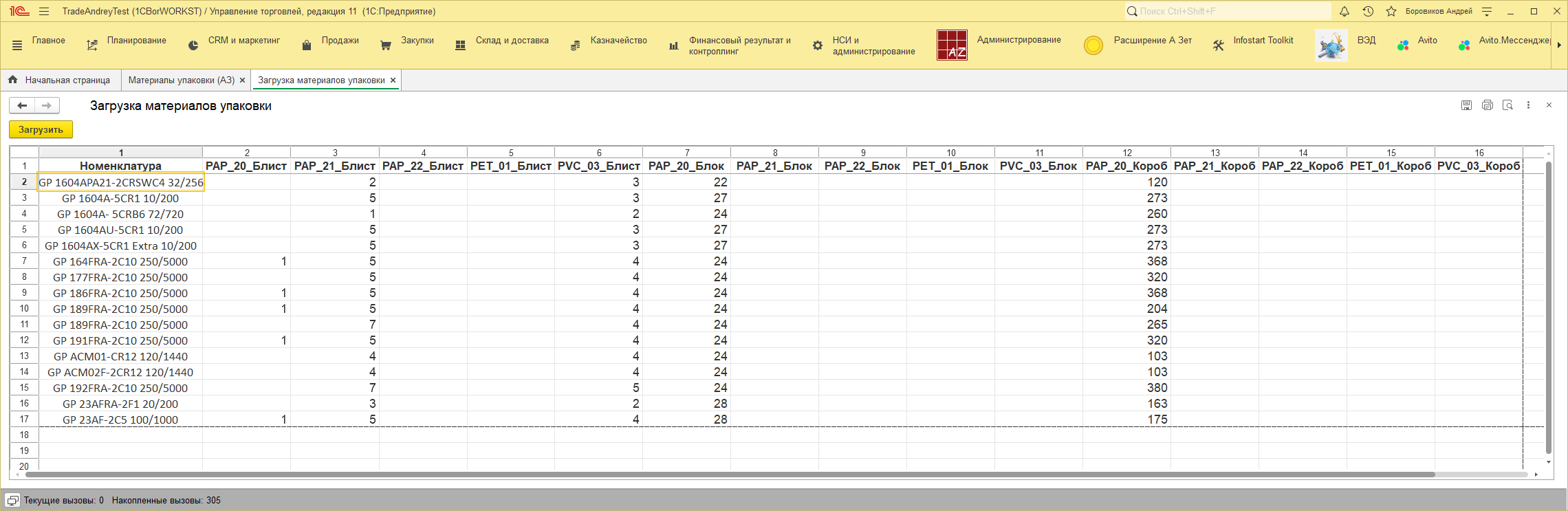Expand the sections panel right arrow
Image resolution: width=1568 pixels, height=511 pixels.
1558,45
